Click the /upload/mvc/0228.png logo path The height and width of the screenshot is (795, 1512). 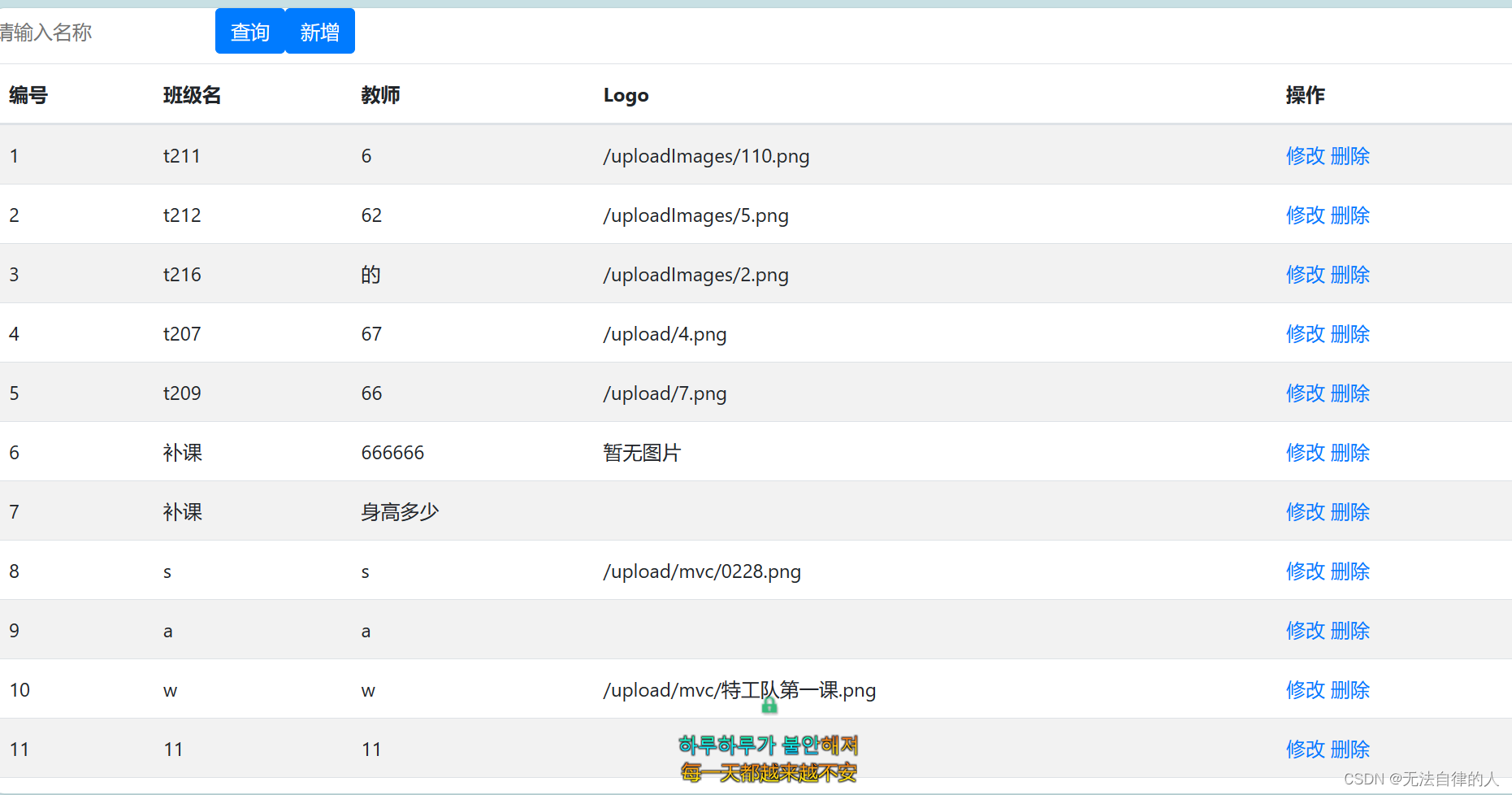(x=702, y=571)
